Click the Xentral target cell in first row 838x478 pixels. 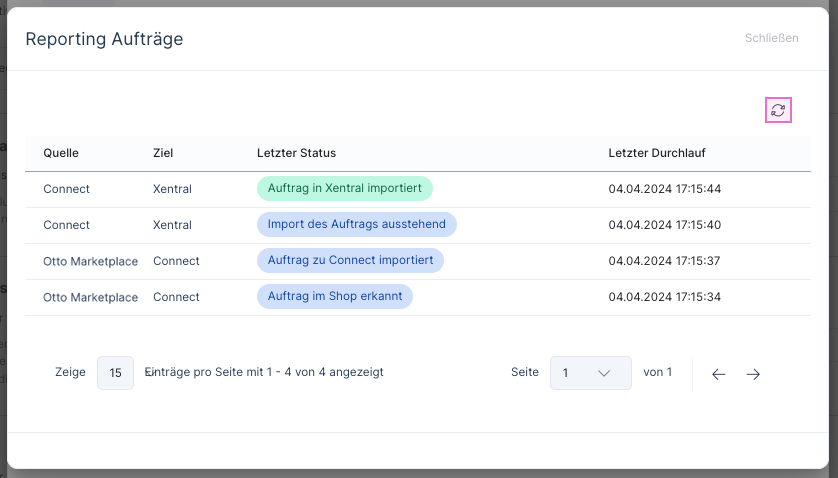172,189
